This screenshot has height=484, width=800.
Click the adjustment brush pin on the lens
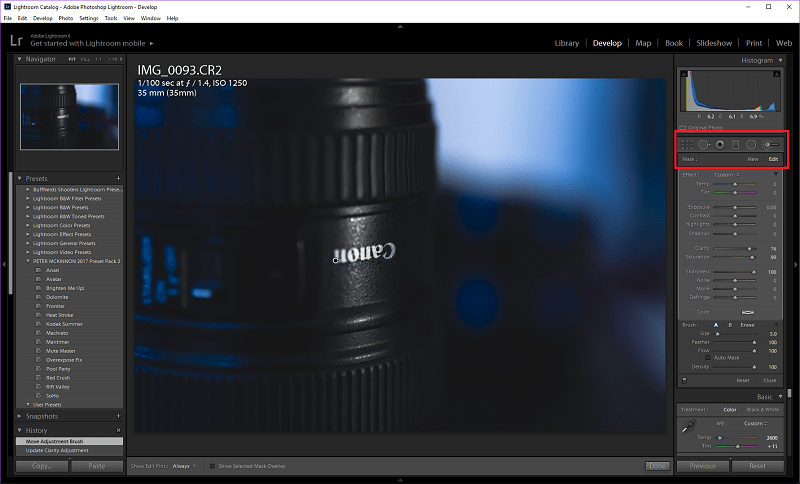pos(335,261)
